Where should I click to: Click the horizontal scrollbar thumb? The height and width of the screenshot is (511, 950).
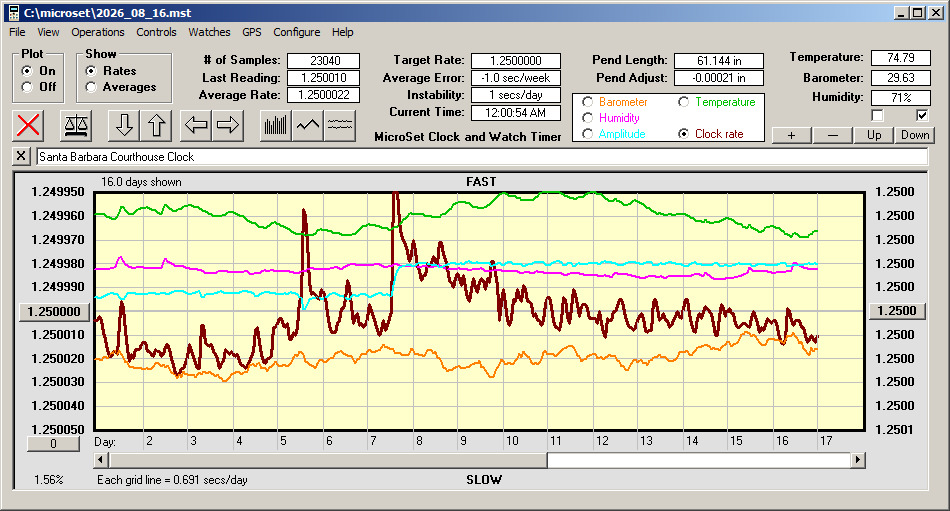[328, 460]
